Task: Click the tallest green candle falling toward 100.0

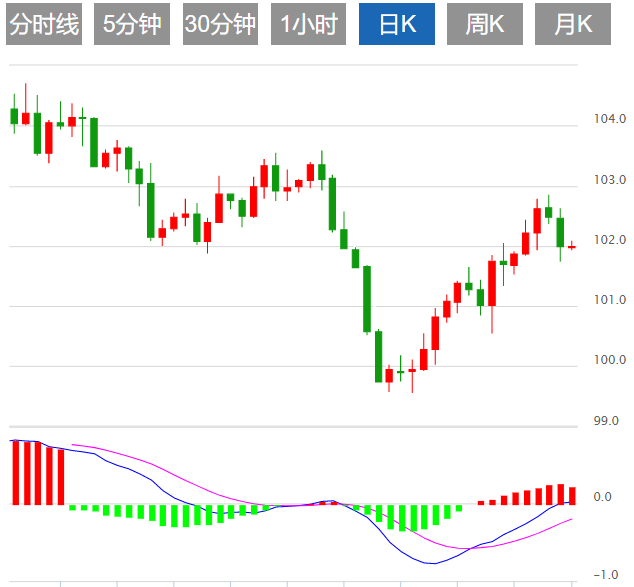Action: click(367, 299)
